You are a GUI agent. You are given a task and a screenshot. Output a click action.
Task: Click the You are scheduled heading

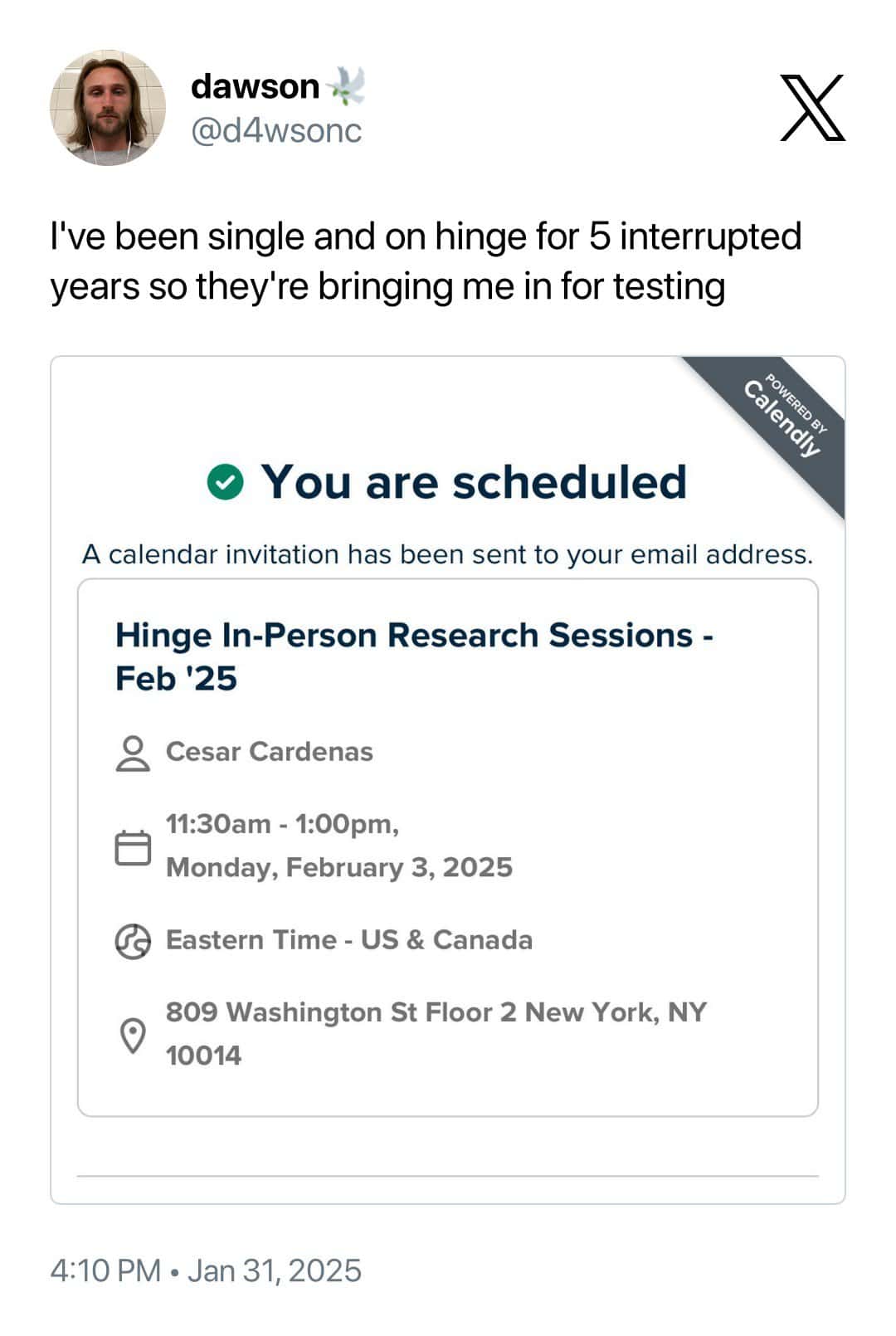[x=474, y=482]
